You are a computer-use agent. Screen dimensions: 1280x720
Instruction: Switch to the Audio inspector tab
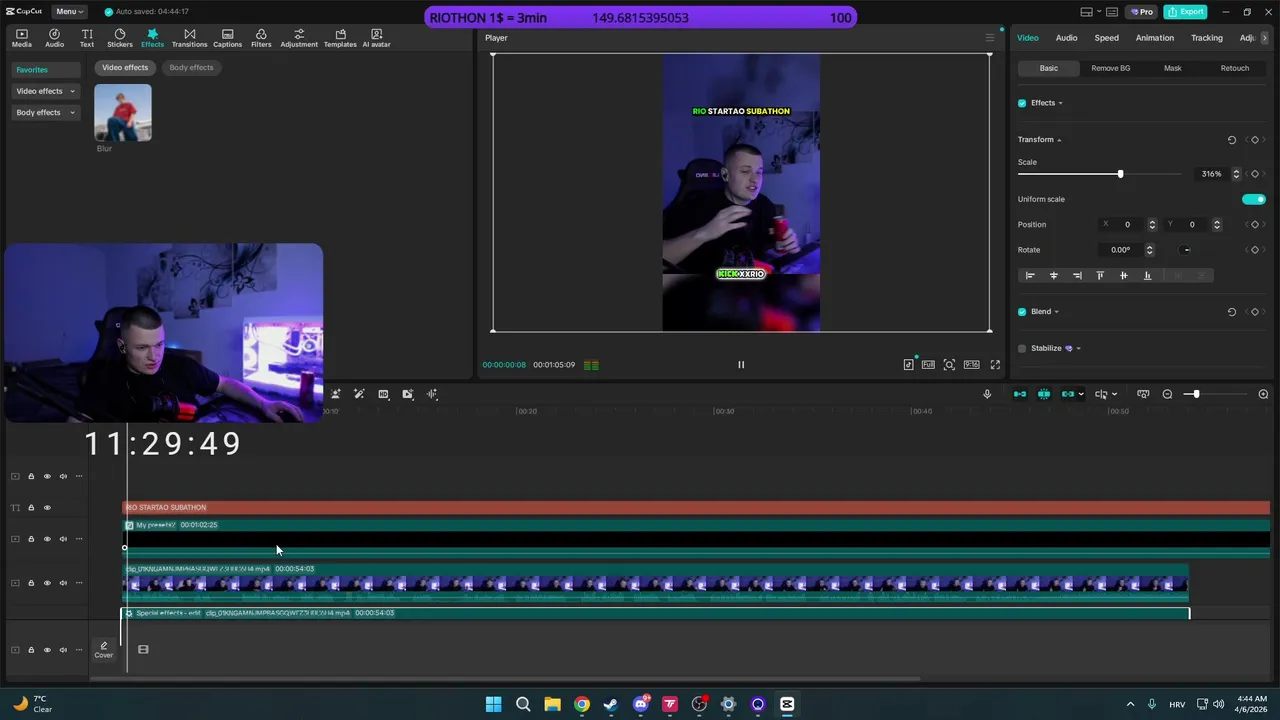coord(1066,38)
